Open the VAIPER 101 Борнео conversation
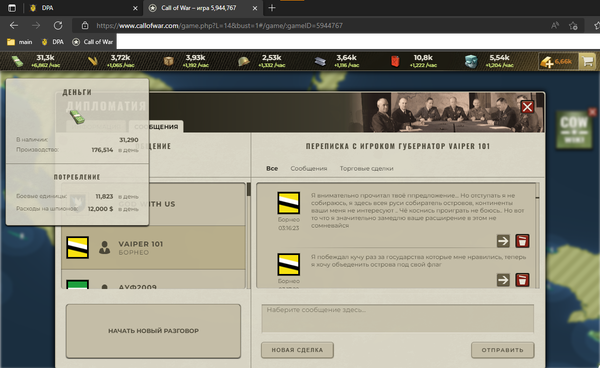Screen dimensions: 600x368 (153, 248)
